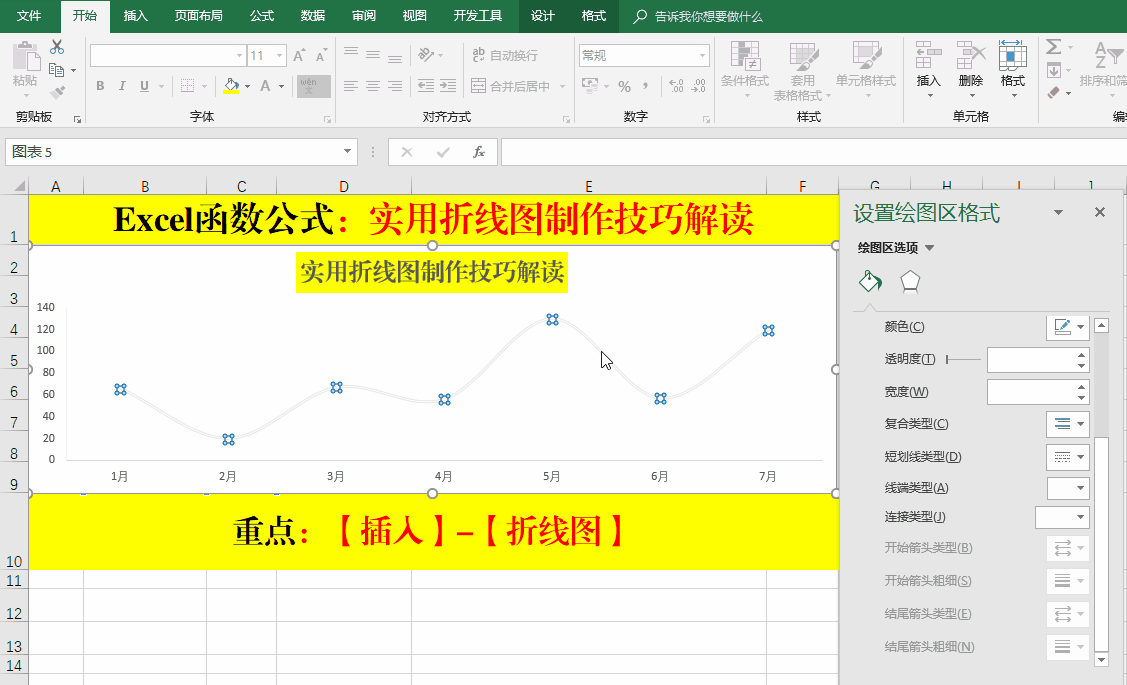Screen dimensions: 1127x685
Task: Click in the formula bar
Action: click(x=814, y=152)
